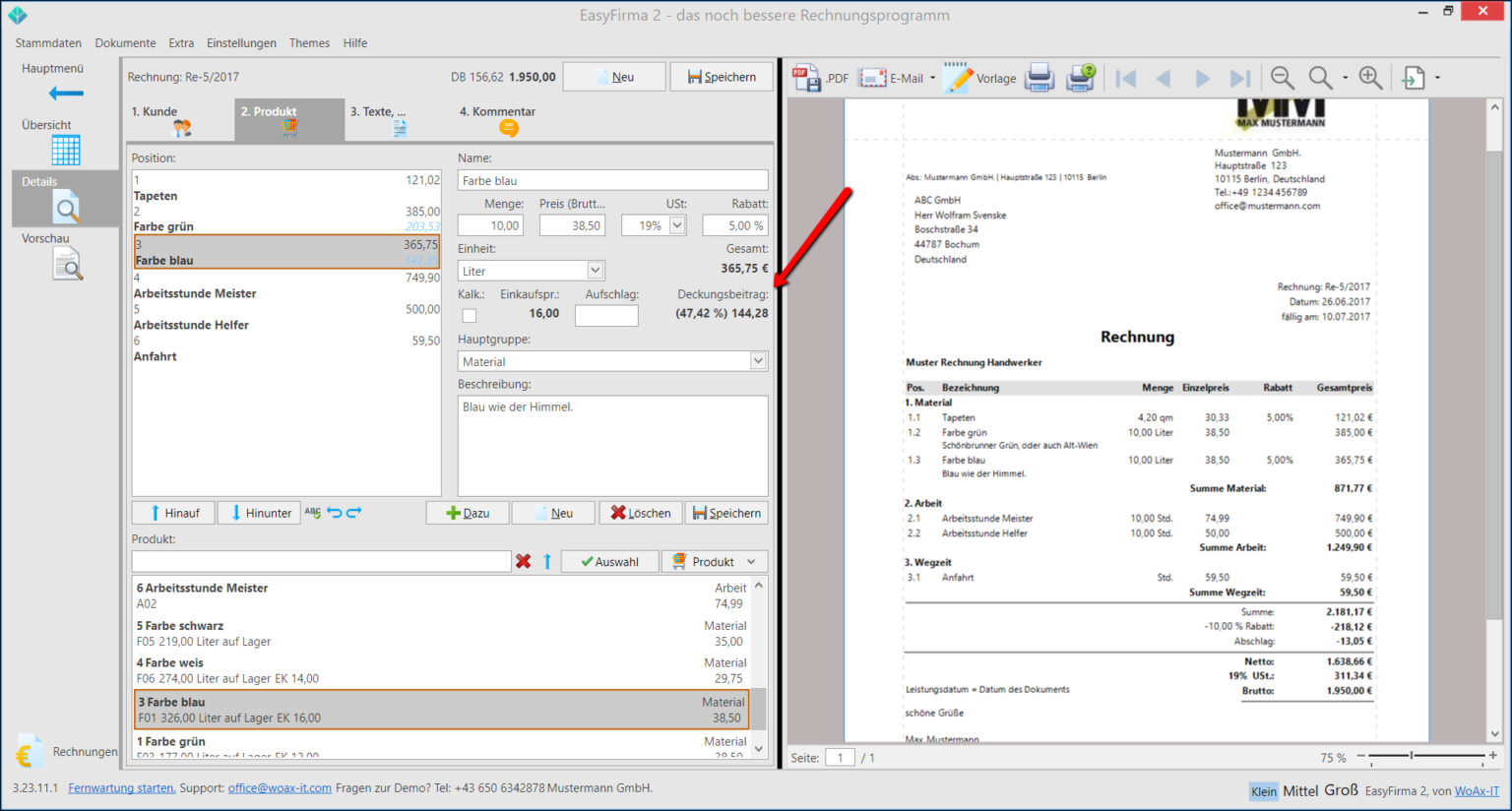This screenshot has height=811, width=1512.
Task: Open the Einstellungen menu
Action: tap(241, 43)
